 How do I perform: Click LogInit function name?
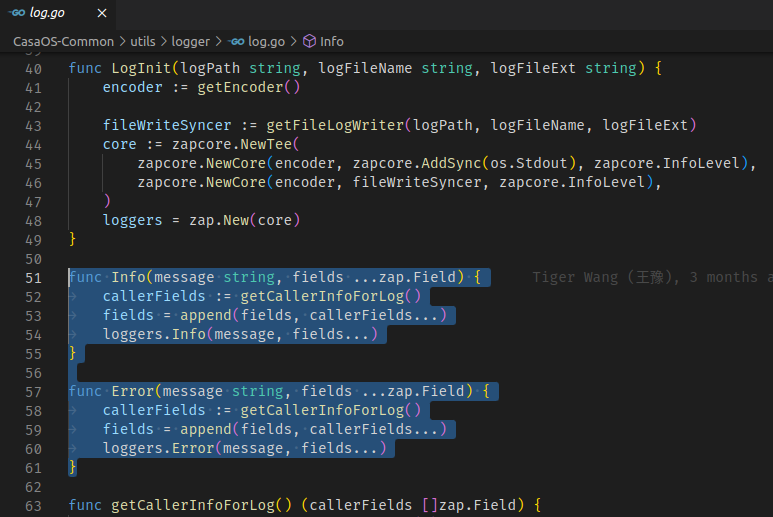(x=141, y=68)
